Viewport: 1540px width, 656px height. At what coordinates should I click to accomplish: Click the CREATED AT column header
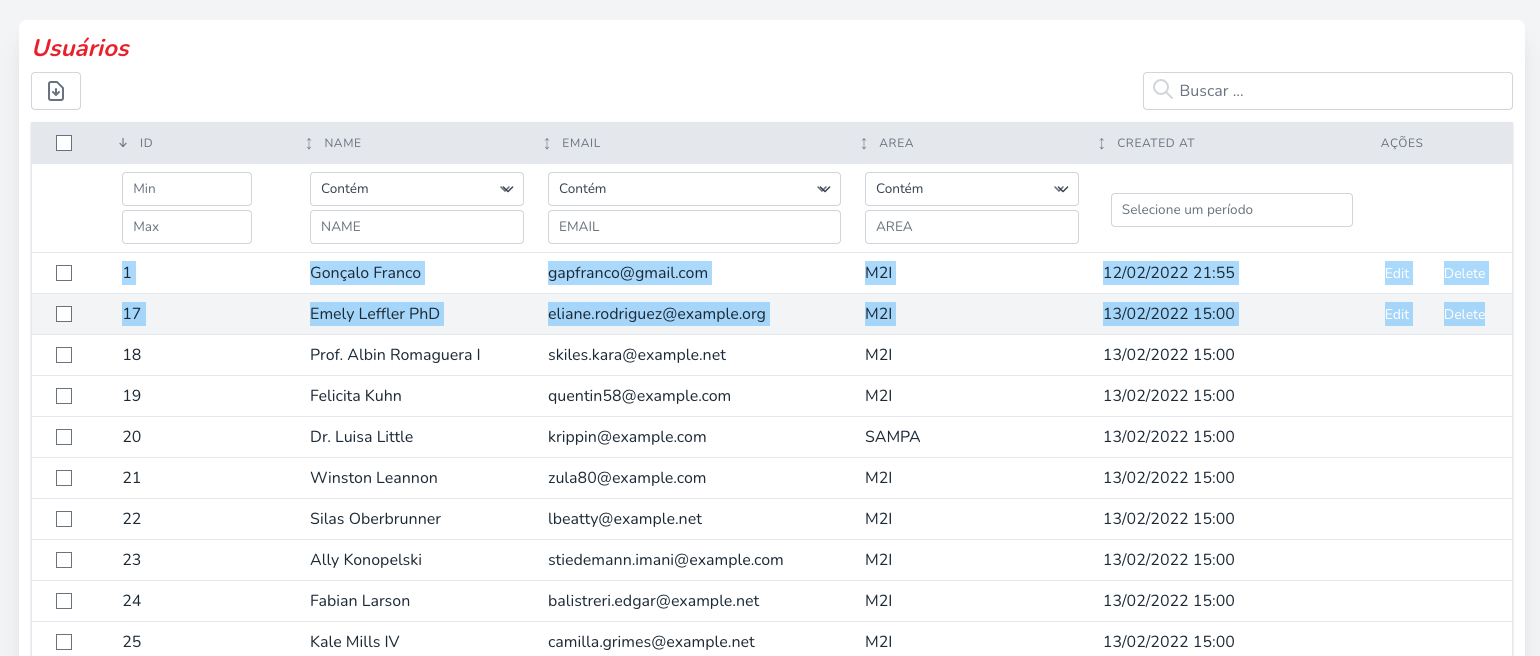(x=1156, y=143)
